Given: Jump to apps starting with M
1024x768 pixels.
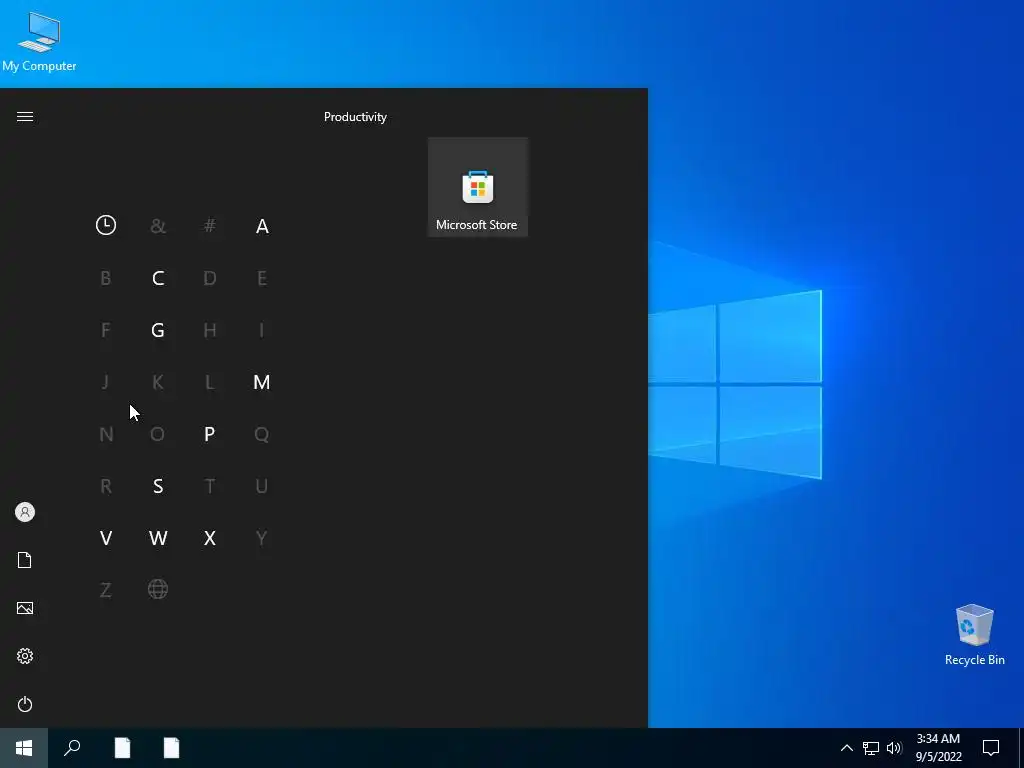Looking at the screenshot, I should coord(261,382).
